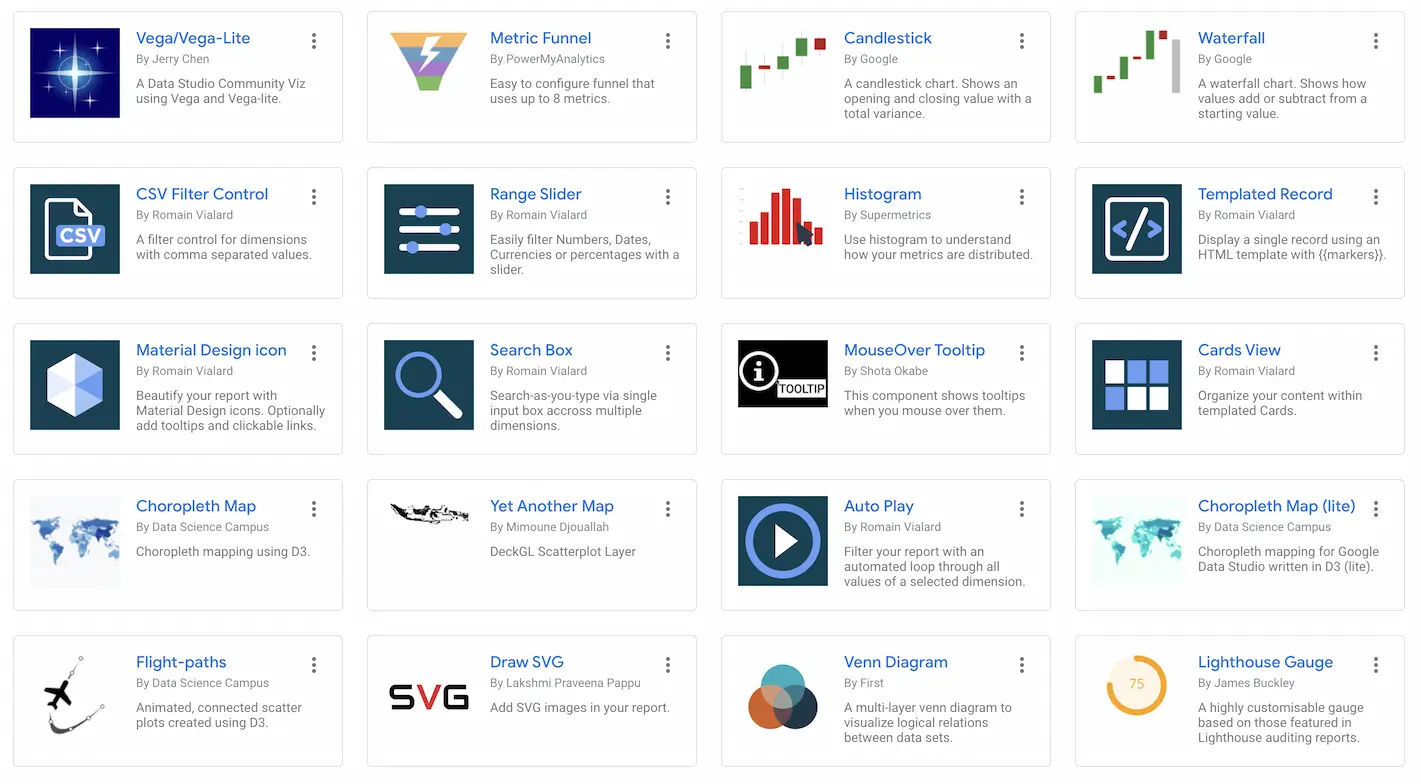The height and width of the screenshot is (784, 1421).
Task: Click the Auto Play circle icon
Action: tap(783, 541)
